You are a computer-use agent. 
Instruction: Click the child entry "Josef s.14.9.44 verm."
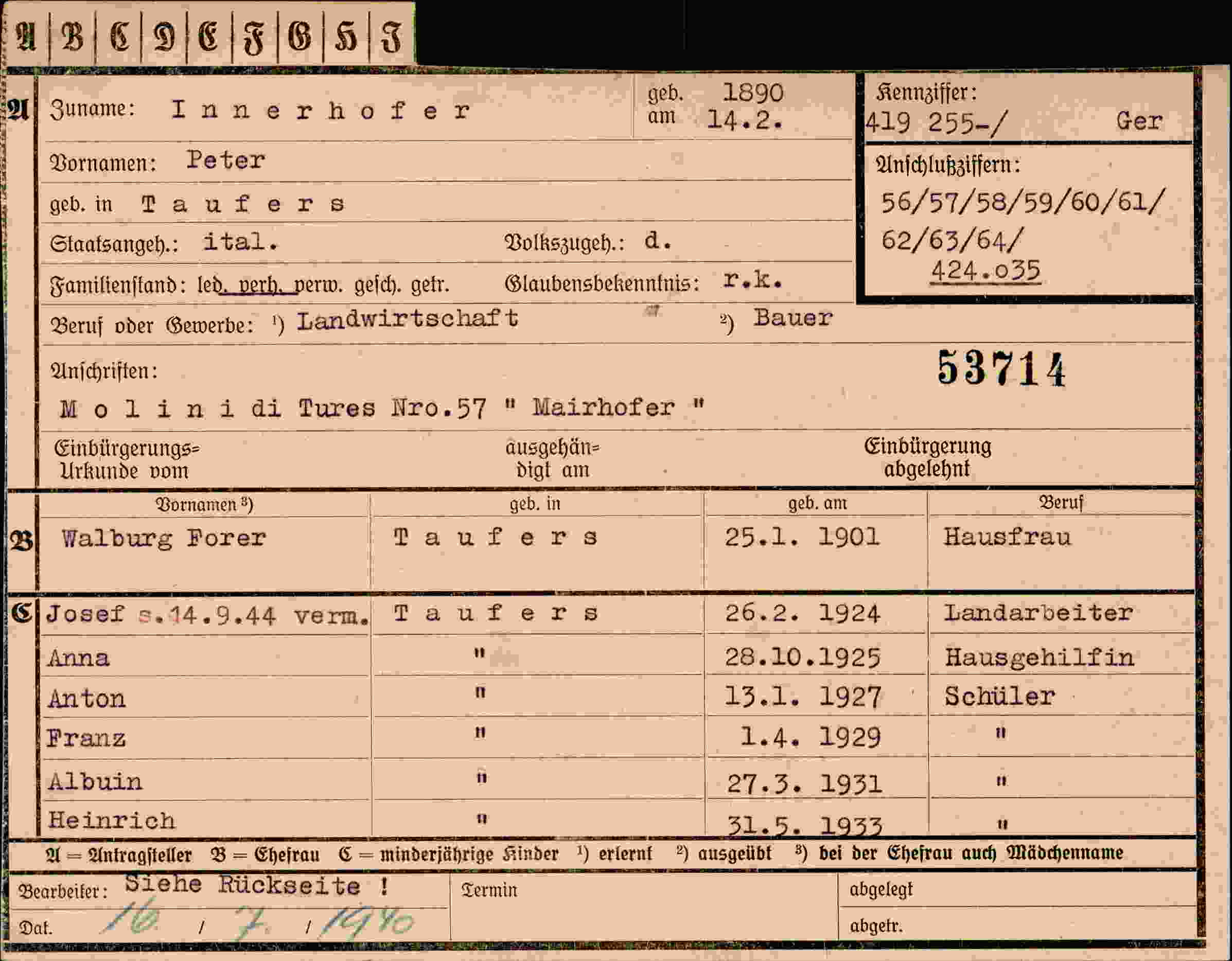207,615
